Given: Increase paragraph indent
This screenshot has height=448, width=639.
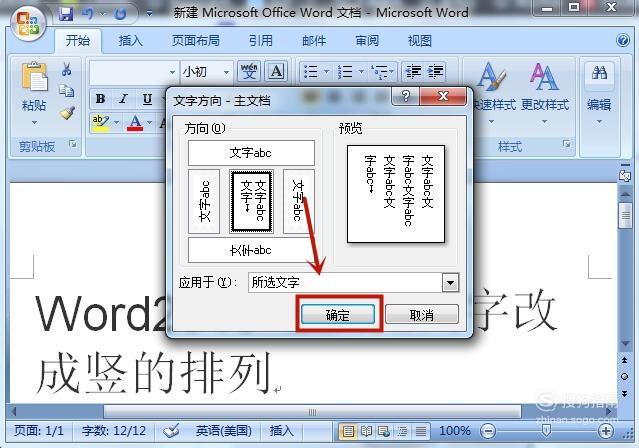Looking at the screenshot, I should (435, 72).
